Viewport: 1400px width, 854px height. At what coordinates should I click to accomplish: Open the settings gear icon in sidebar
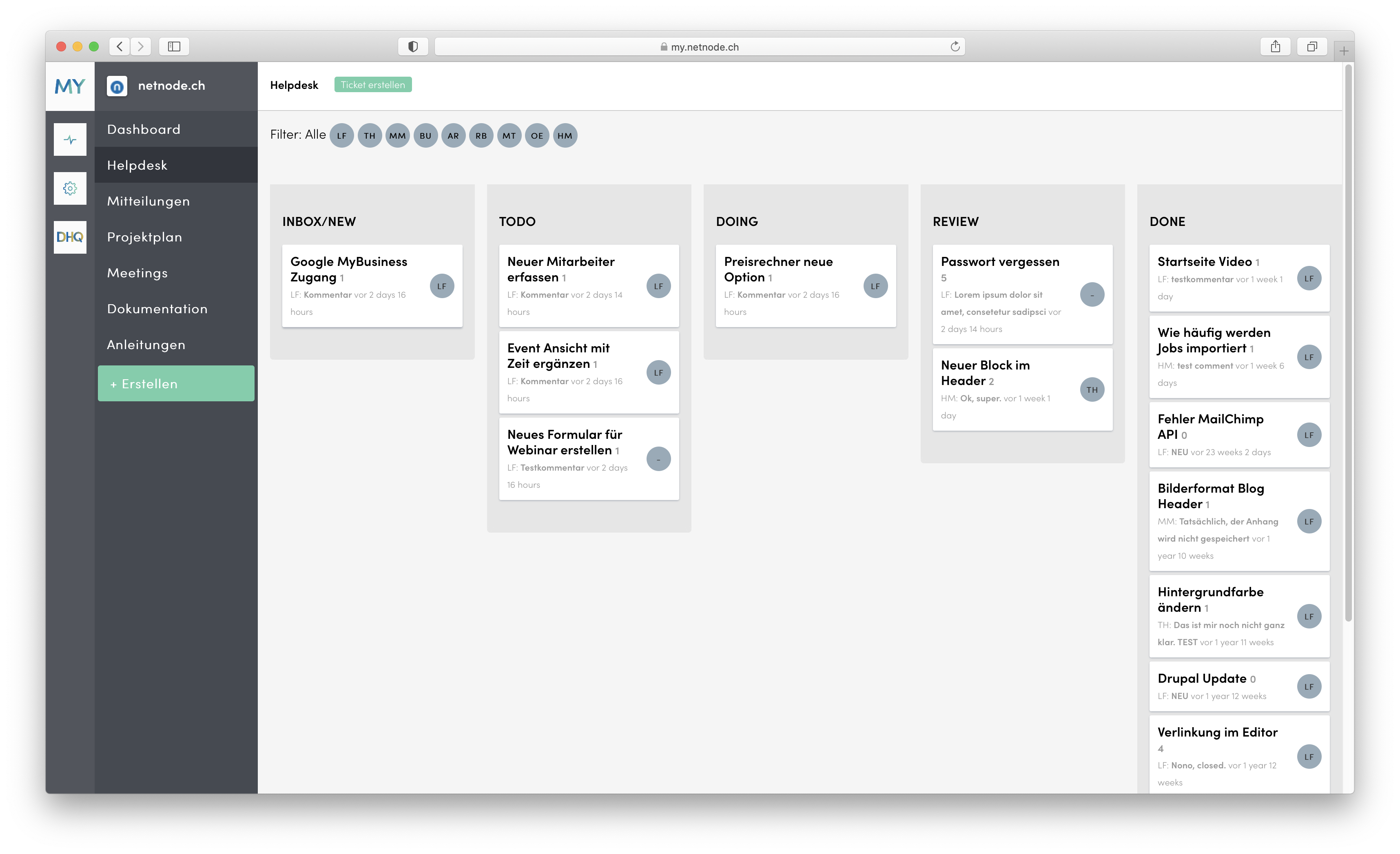(x=70, y=189)
